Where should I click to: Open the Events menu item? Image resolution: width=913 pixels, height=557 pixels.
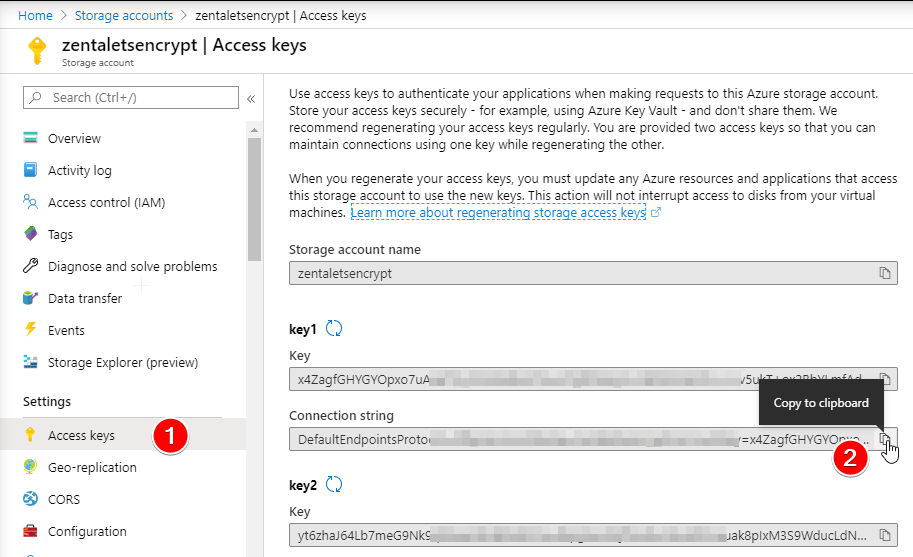(66, 331)
